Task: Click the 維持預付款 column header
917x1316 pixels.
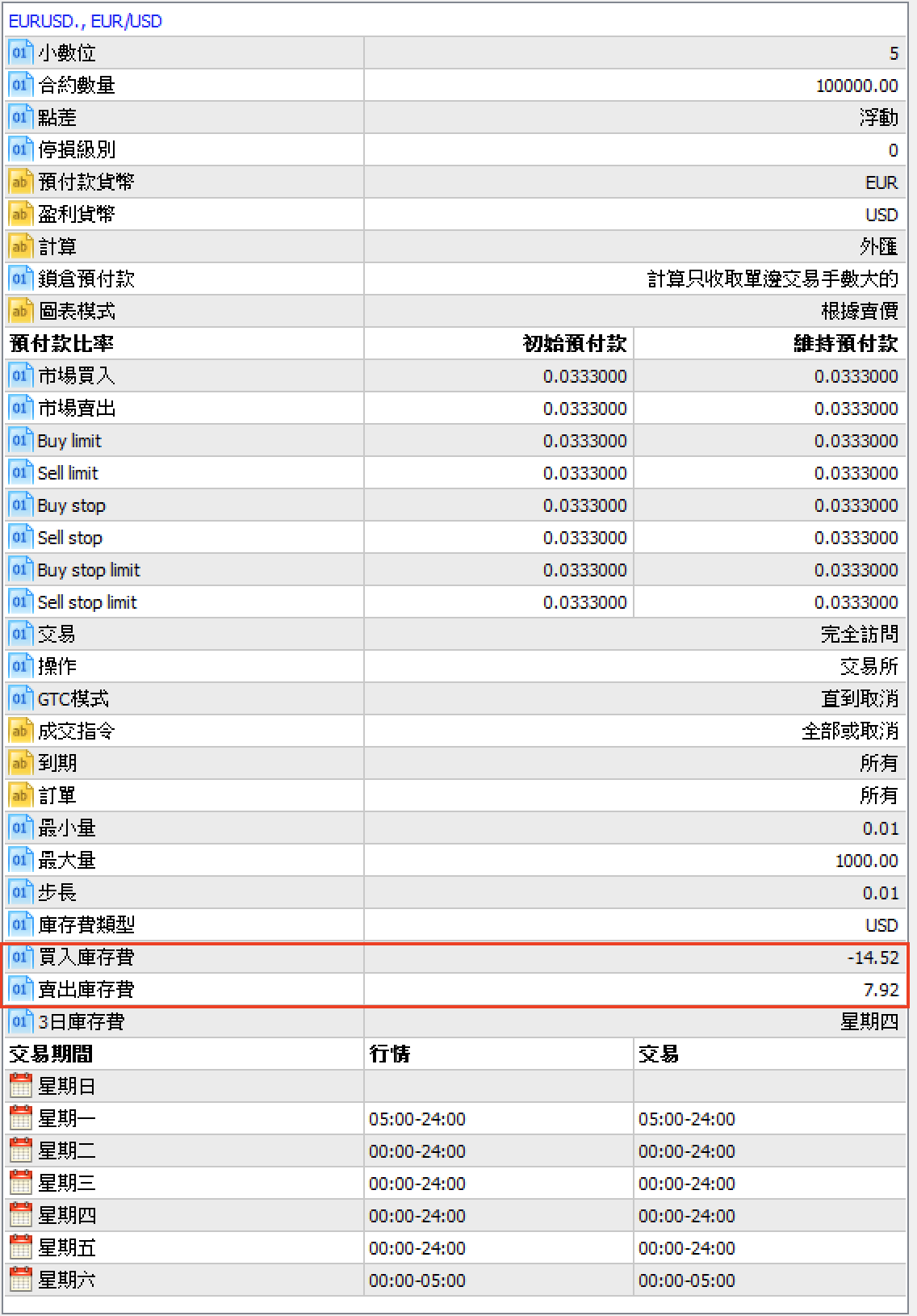Action: [845, 343]
